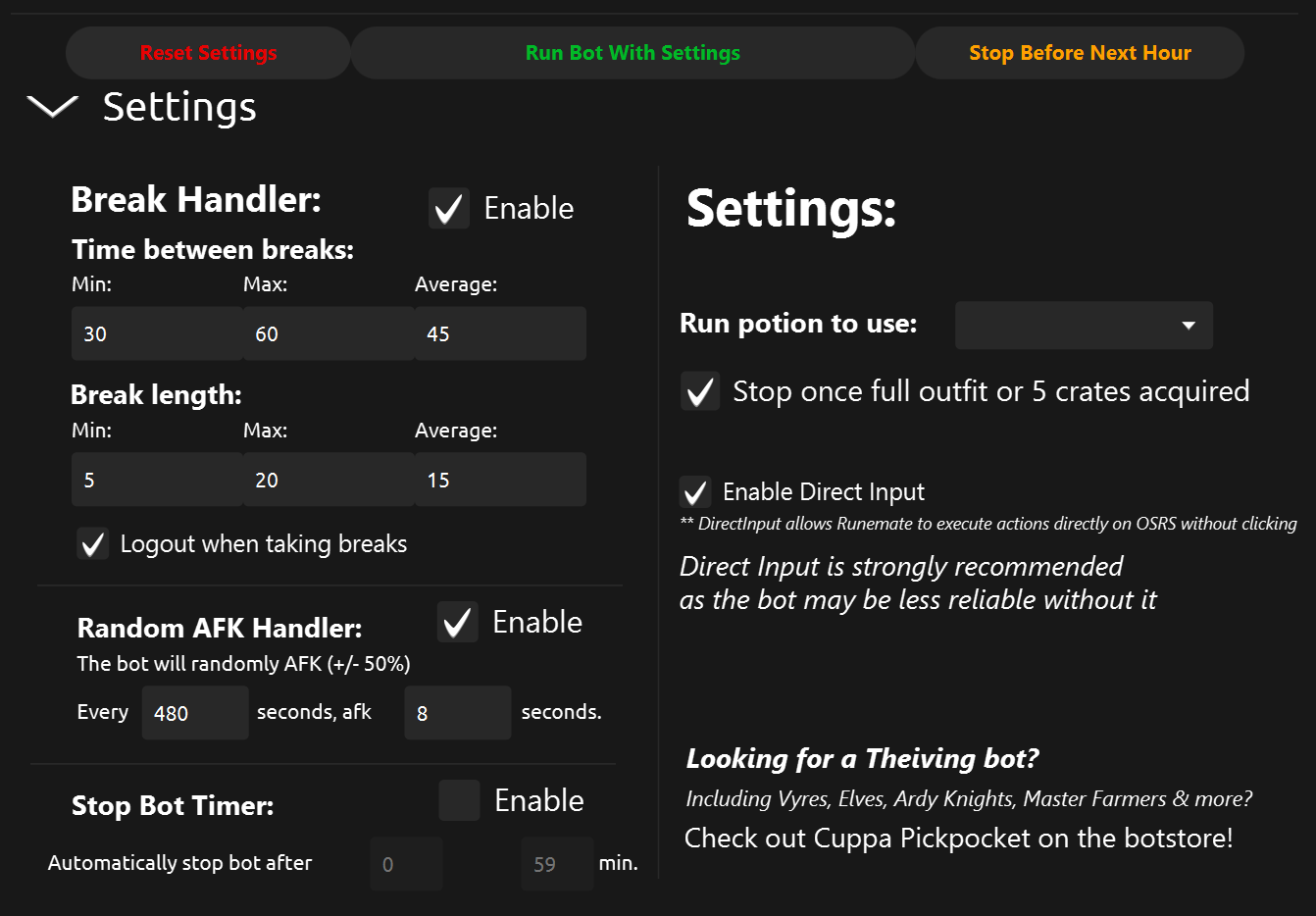The width and height of the screenshot is (1316, 916).
Task: Disable the Break Handler Enable checkbox
Action: pyautogui.click(x=449, y=209)
